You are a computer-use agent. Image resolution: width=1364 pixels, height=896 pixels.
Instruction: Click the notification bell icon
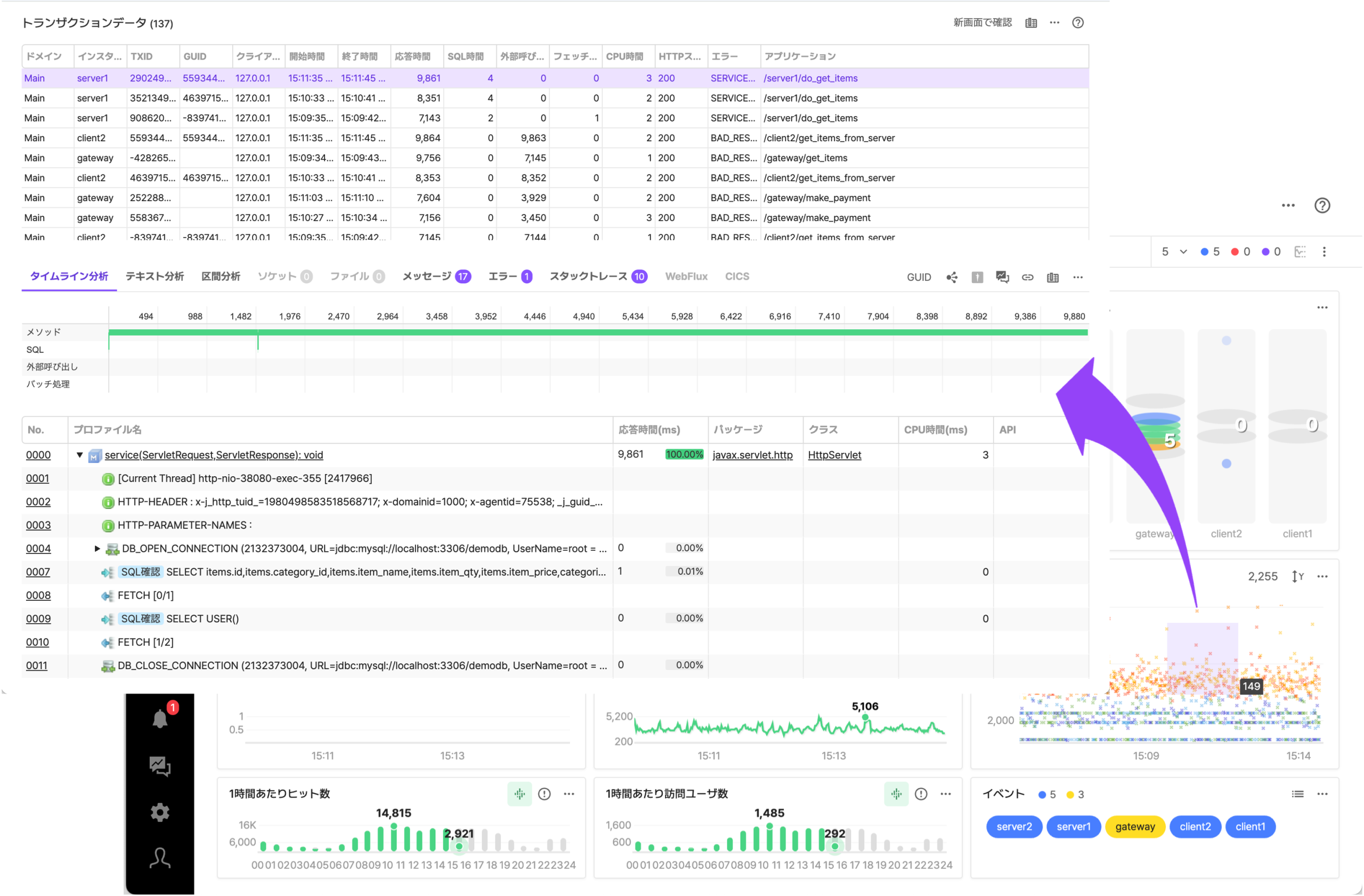coord(160,719)
